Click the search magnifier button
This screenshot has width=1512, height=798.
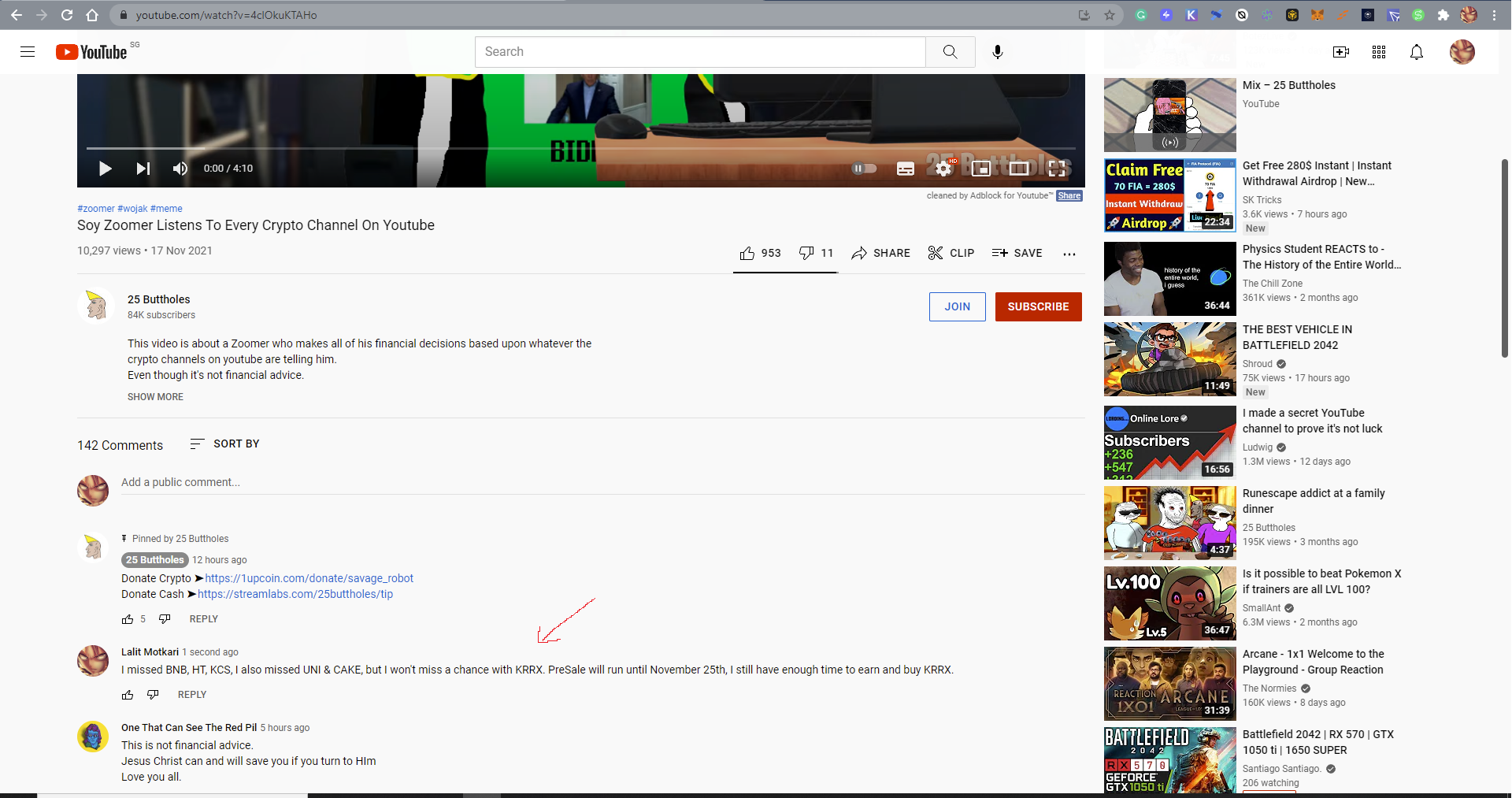(x=951, y=52)
